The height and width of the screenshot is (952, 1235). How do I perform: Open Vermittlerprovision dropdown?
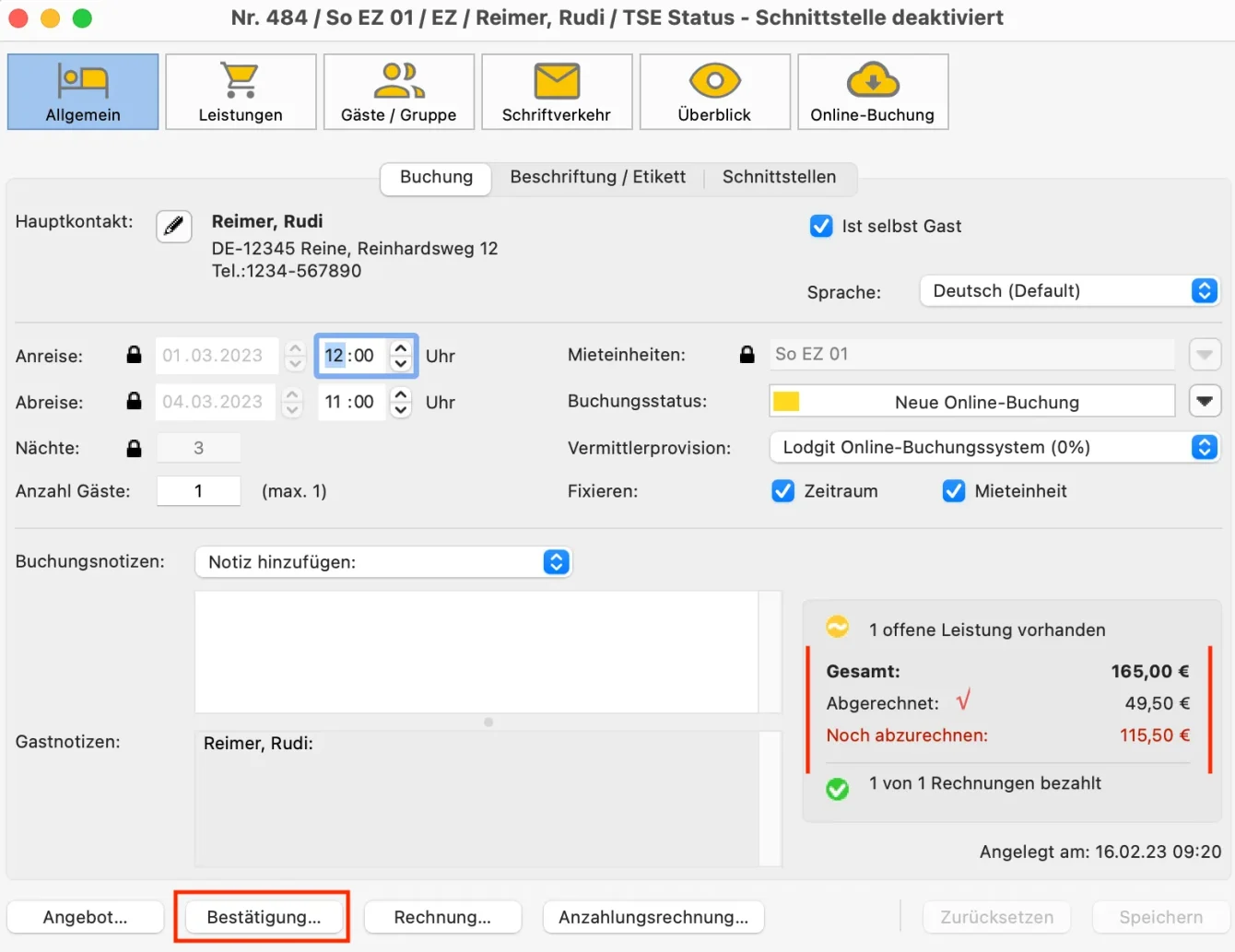(994, 447)
